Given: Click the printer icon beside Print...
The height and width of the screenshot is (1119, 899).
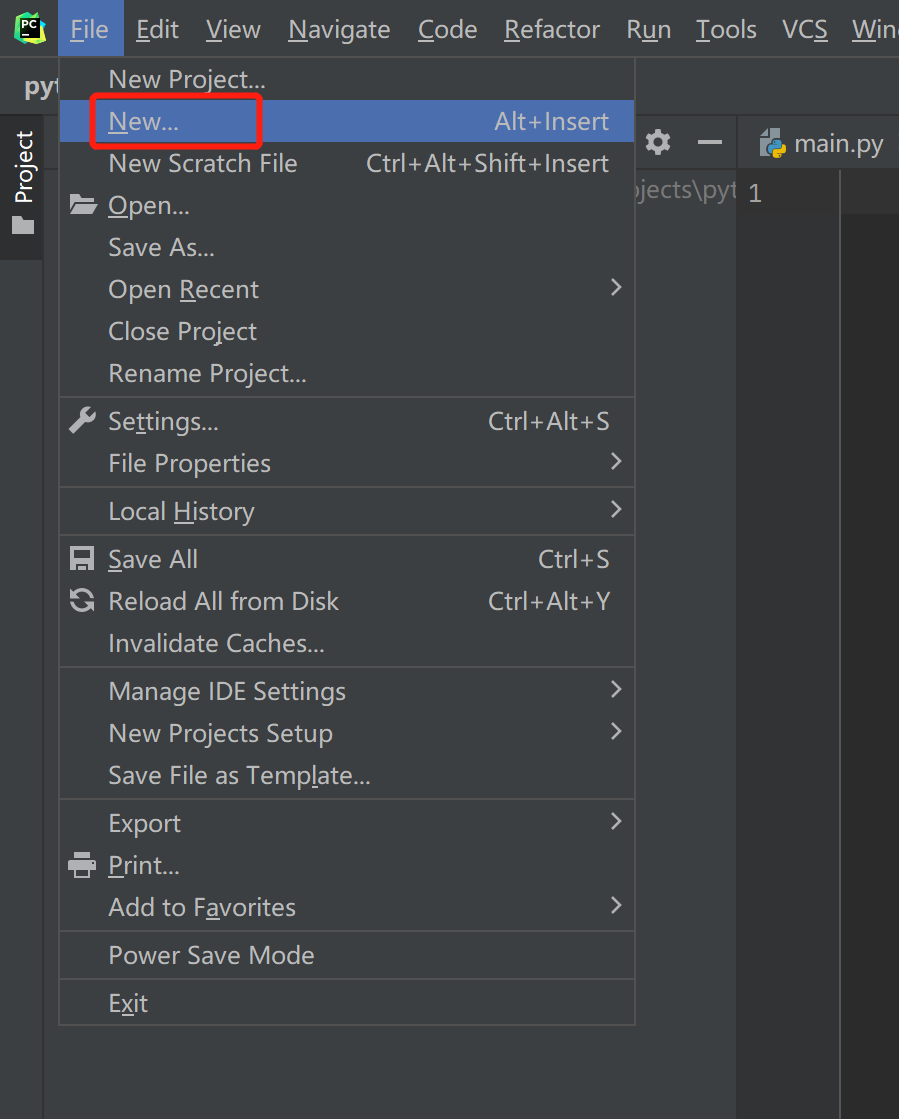Looking at the screenshot, I should click(x=82, y=865).
